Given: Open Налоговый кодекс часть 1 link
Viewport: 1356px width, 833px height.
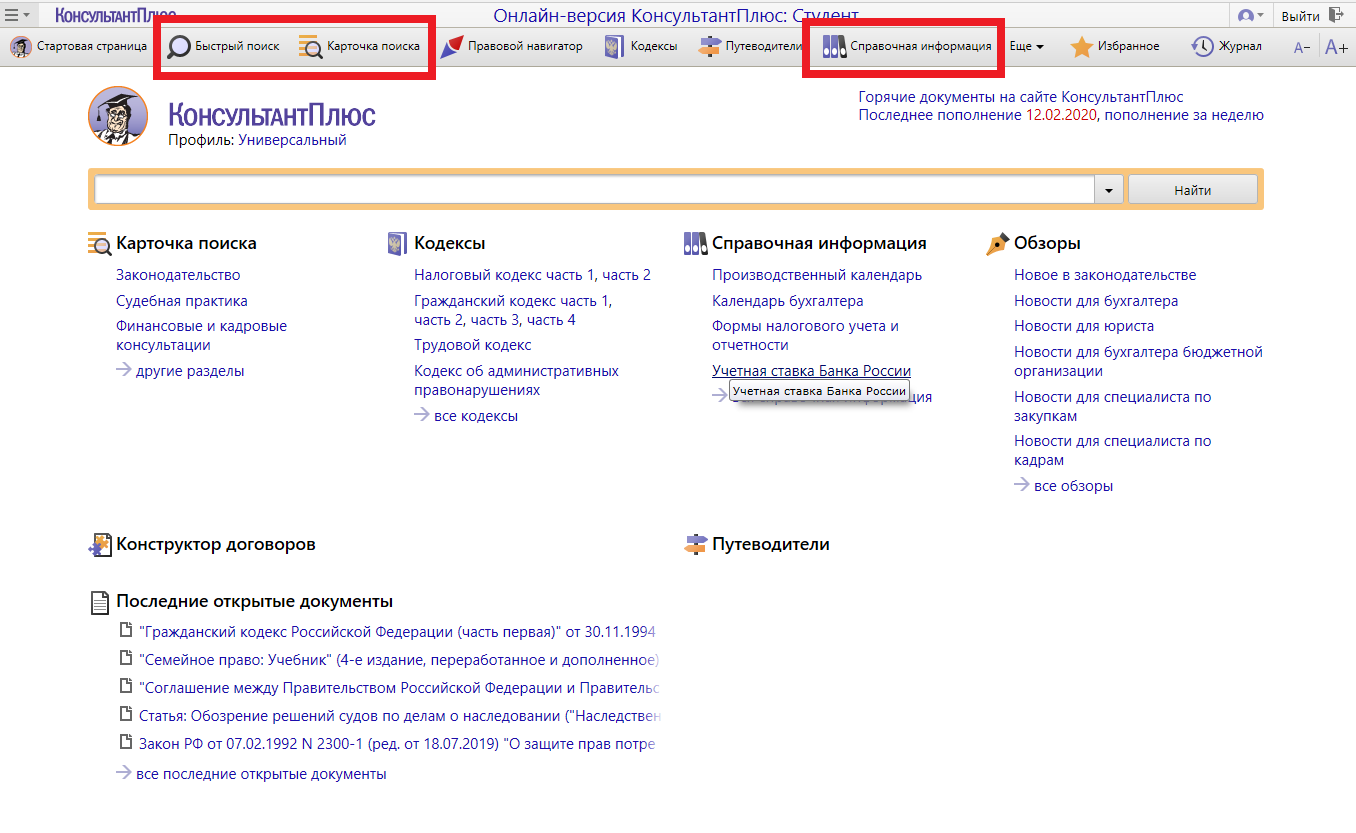Looking at the screenshot, I should [x=504, y=274].
